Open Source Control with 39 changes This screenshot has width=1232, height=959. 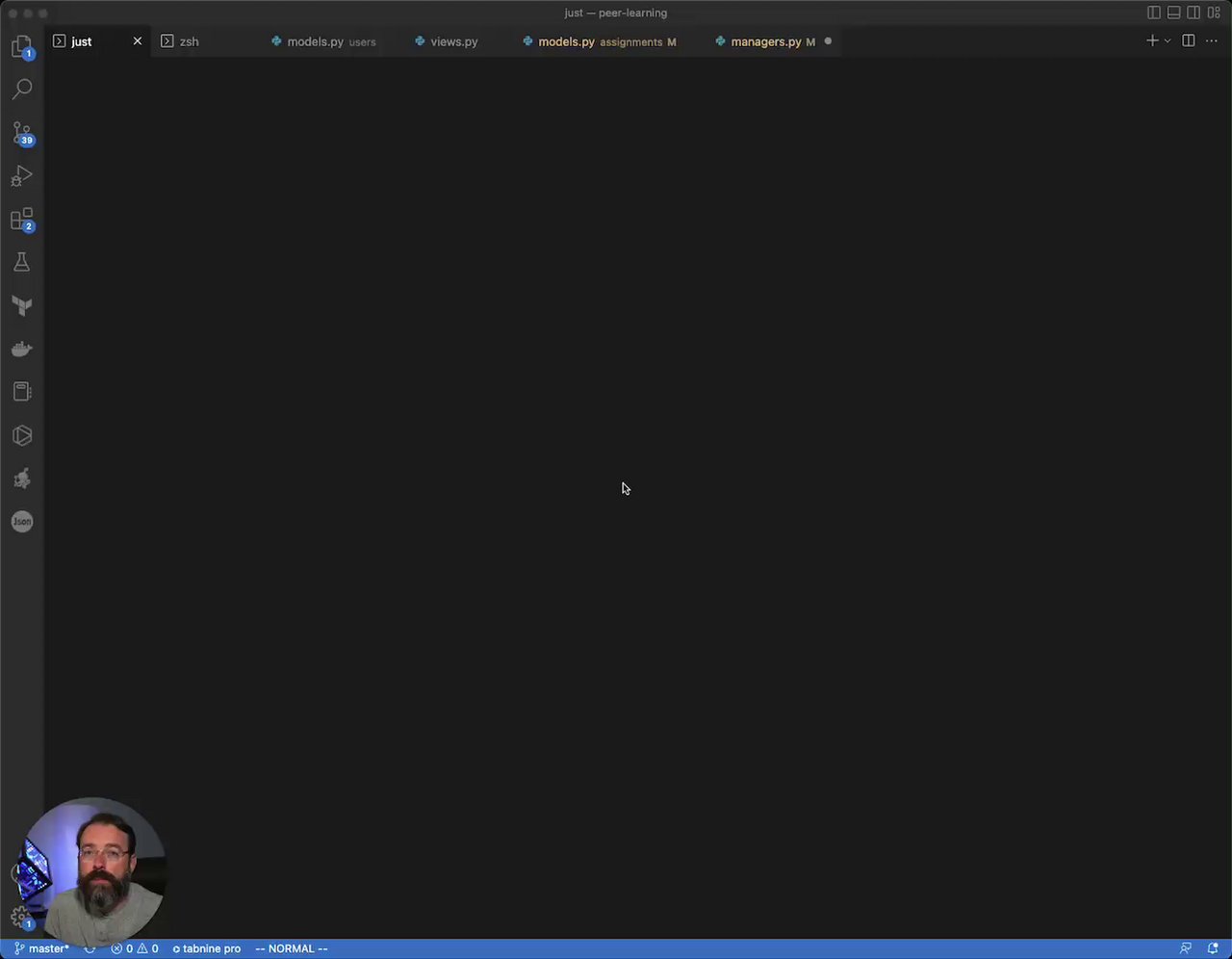pyautogui.click(x=22, y=133)
